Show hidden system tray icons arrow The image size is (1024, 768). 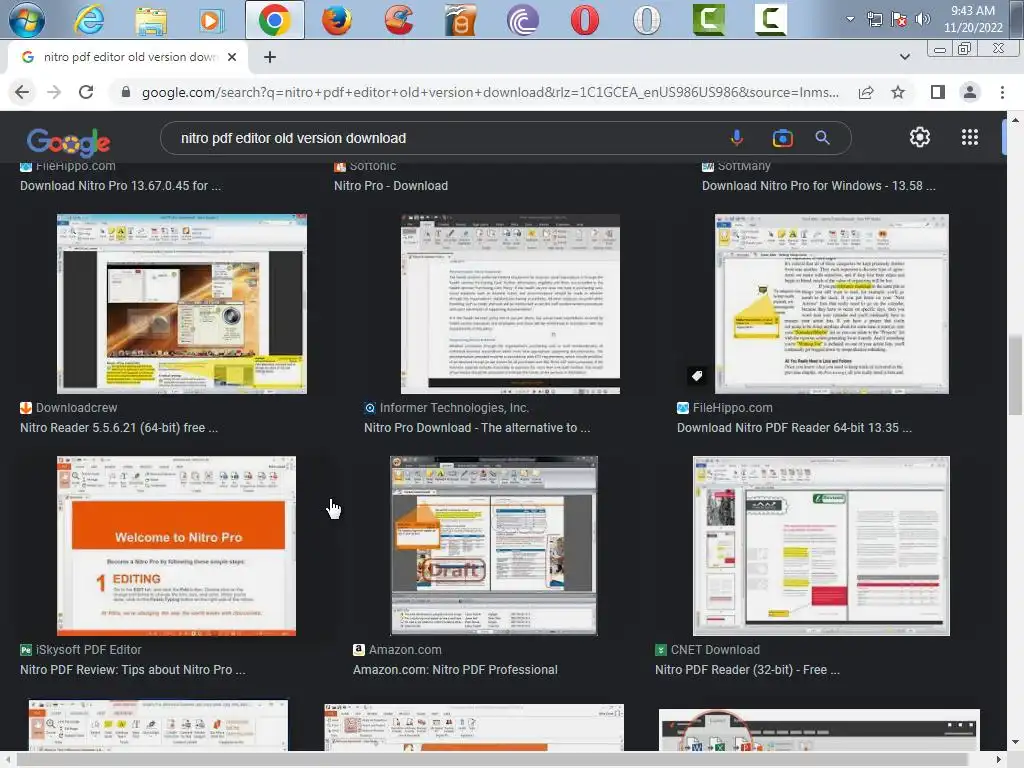850,19
